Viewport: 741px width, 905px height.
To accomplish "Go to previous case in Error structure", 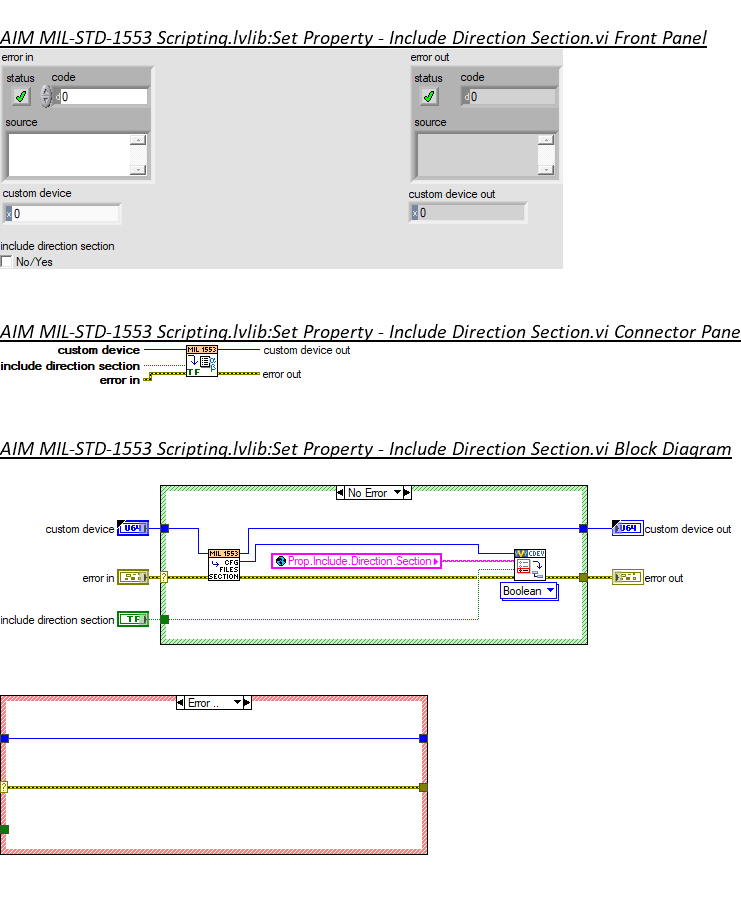I will pos(181,703).
